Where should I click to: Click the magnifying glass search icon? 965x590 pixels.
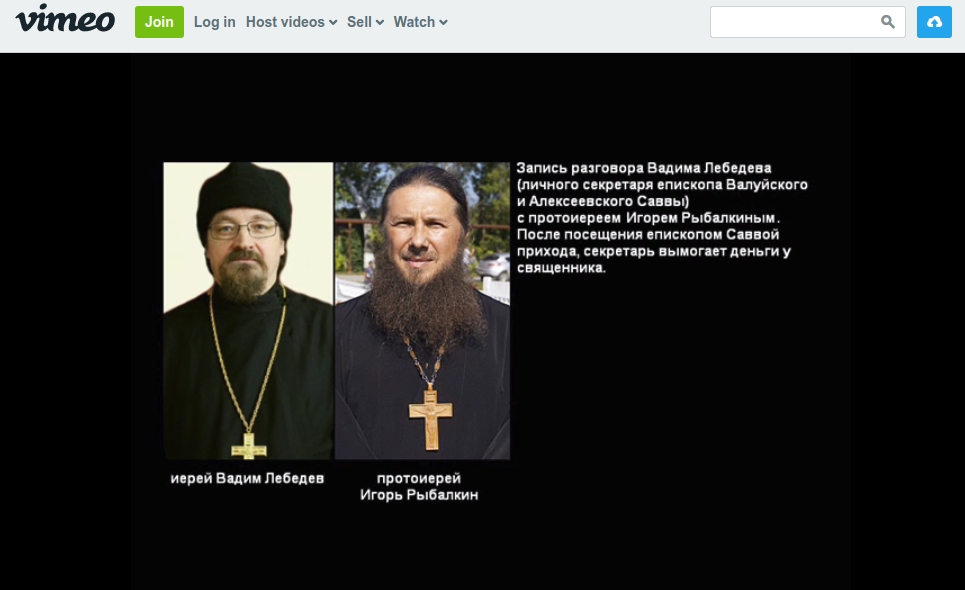tap(887, 22)
